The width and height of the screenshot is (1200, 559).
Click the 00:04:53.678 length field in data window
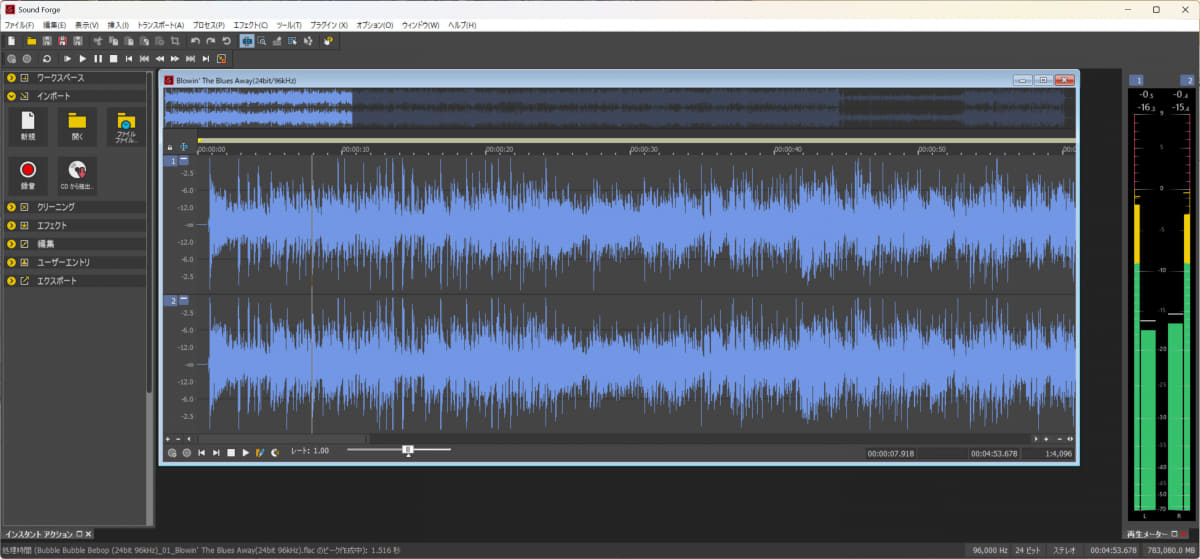[995, 454]
